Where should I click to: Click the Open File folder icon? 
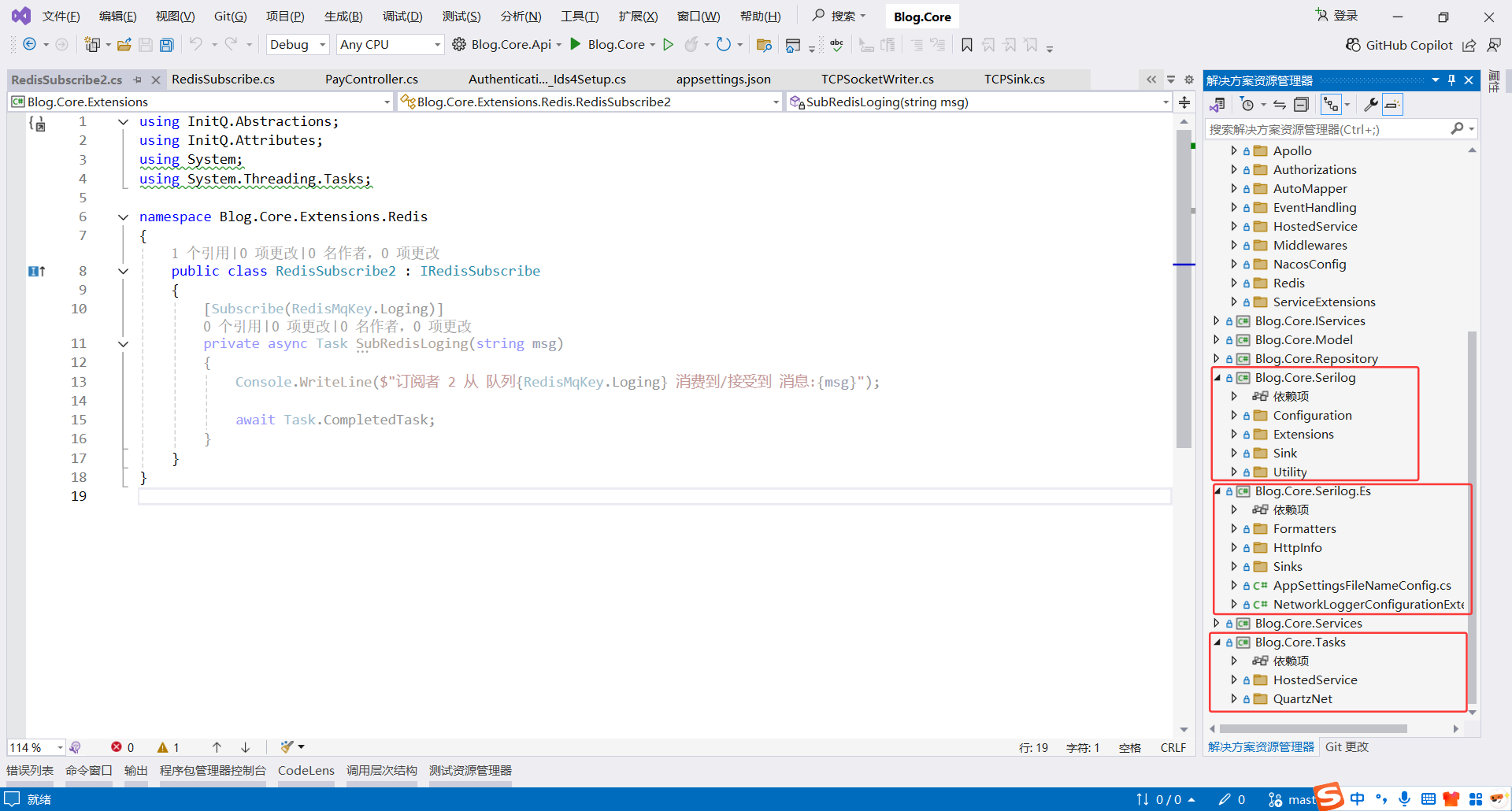point(124,45)
